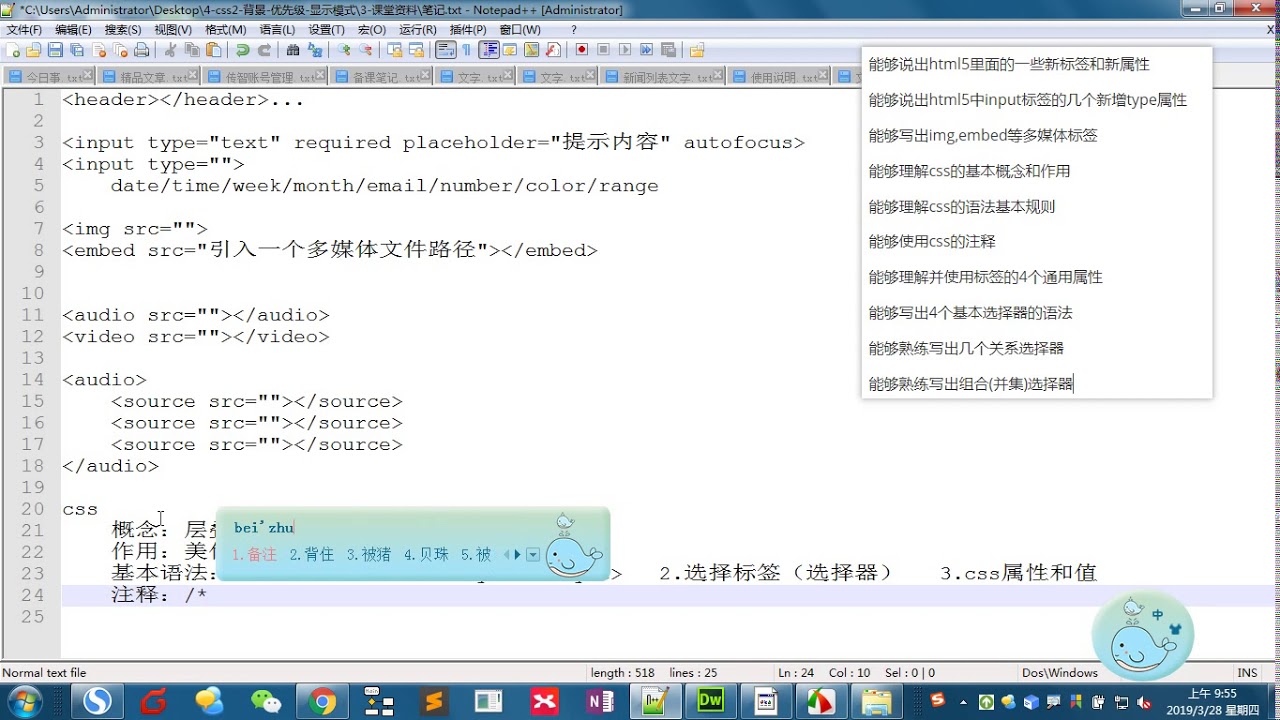Switch to the 备课笔记.txt tab

coord(380,76)
